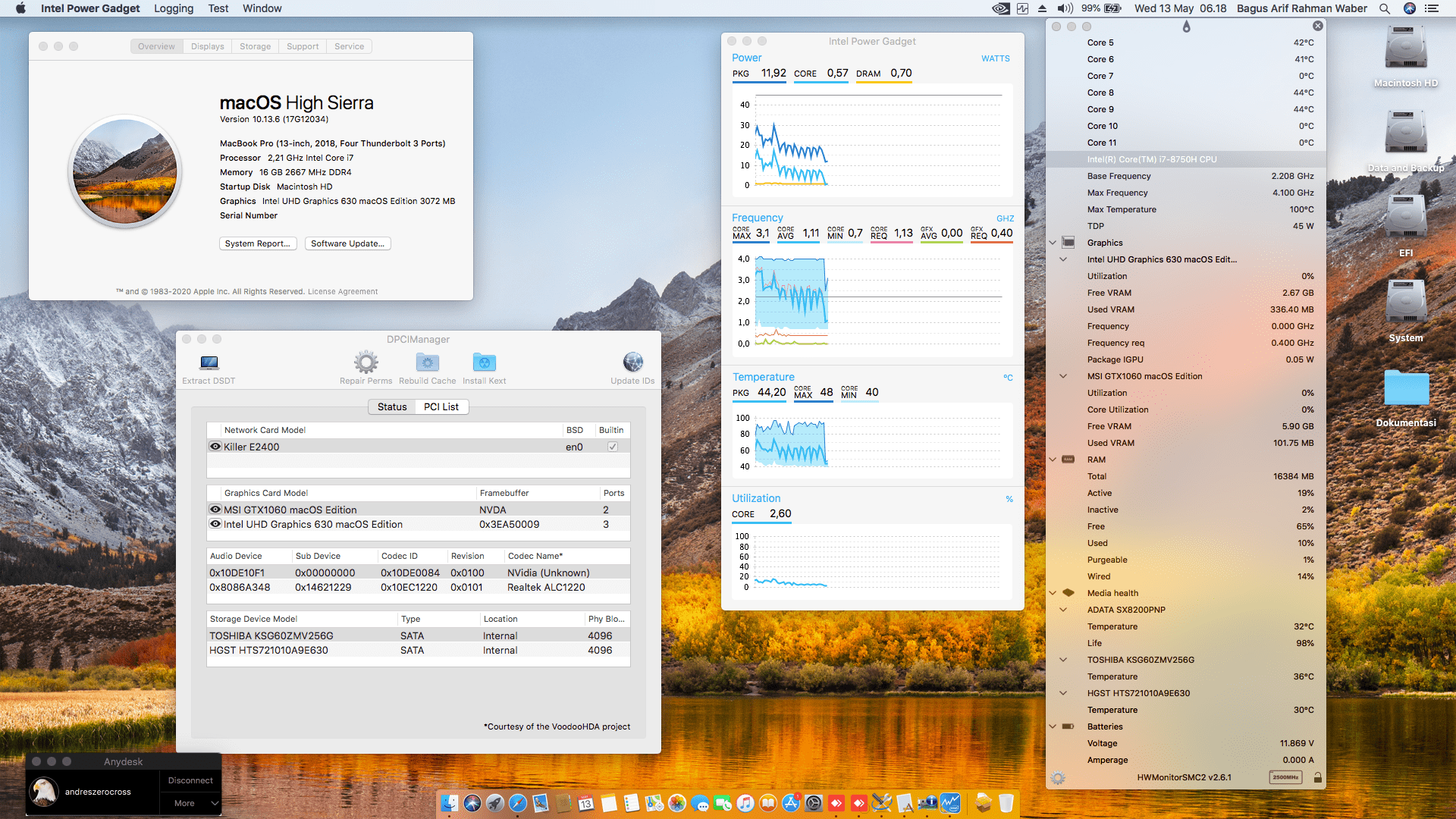Click the Rebuild Cache icon
The height and width of the screenshot is (819, 1456).
(x=428, y=362)
